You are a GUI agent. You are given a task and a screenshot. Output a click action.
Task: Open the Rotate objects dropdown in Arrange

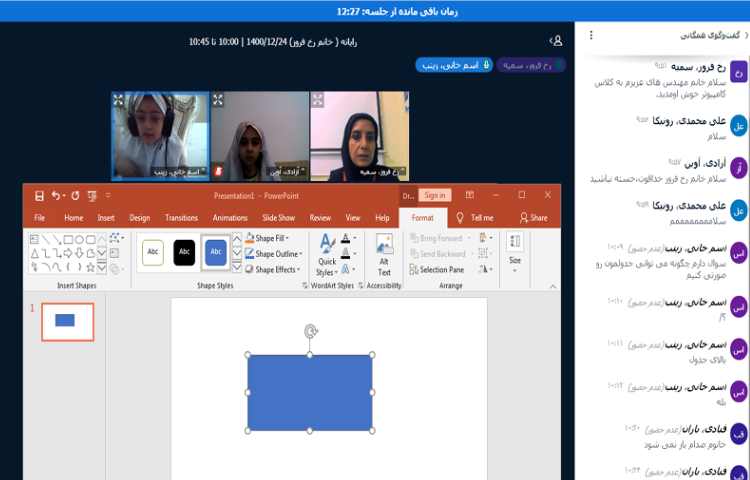[485, 270]
